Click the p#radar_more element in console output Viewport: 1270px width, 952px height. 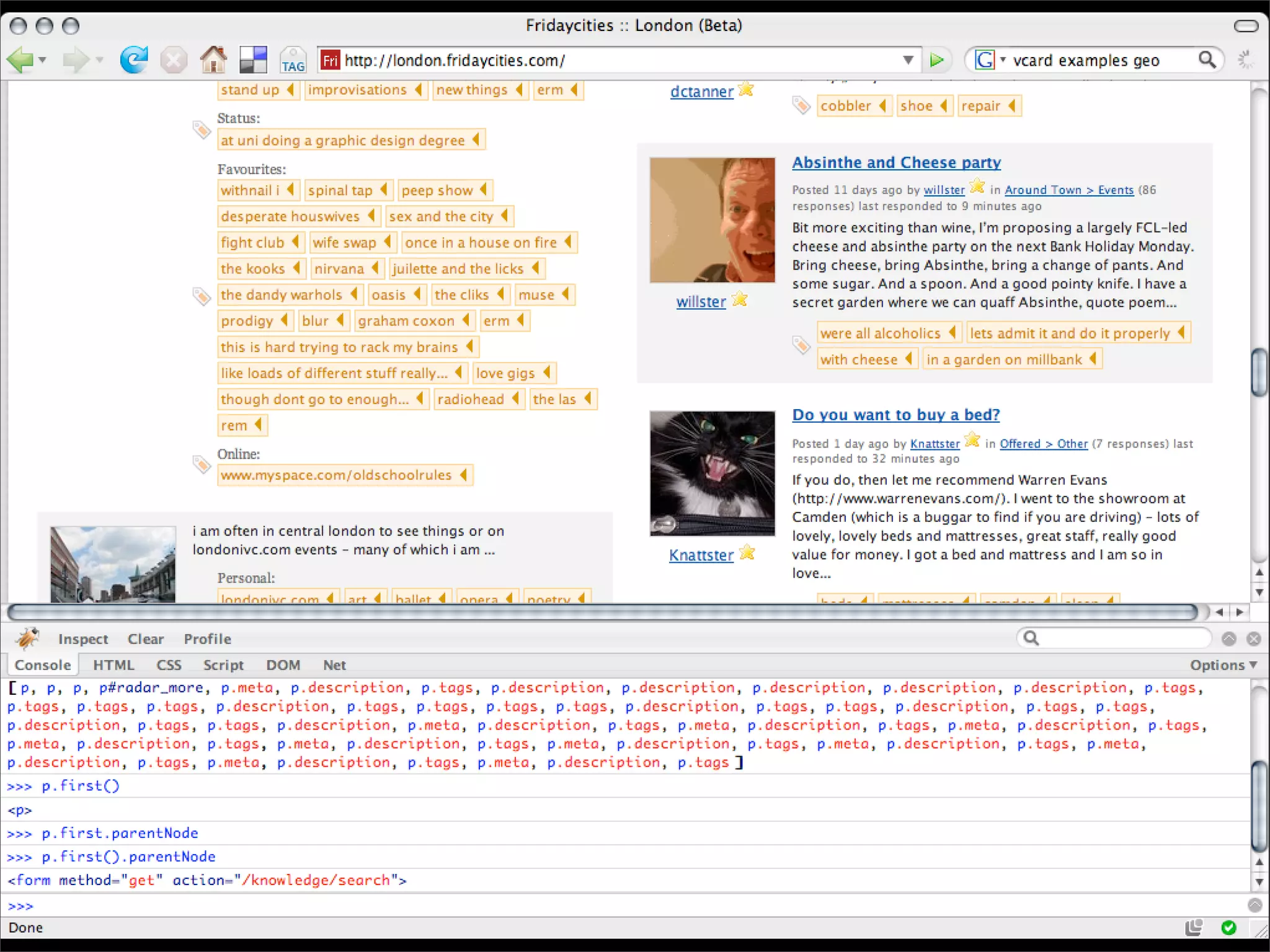pyautogui.click(x=151, y=687)
